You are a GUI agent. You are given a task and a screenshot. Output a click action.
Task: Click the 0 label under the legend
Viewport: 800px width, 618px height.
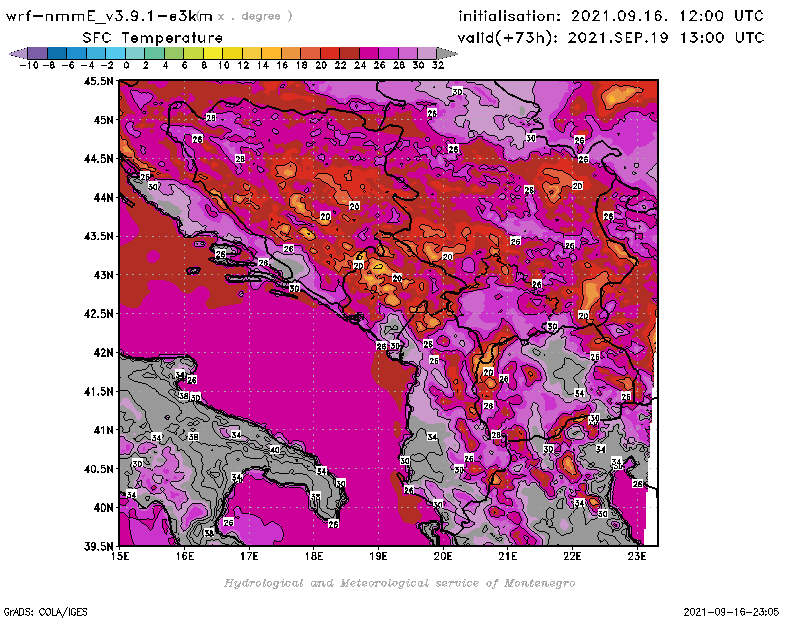click(x=126, y=65)
